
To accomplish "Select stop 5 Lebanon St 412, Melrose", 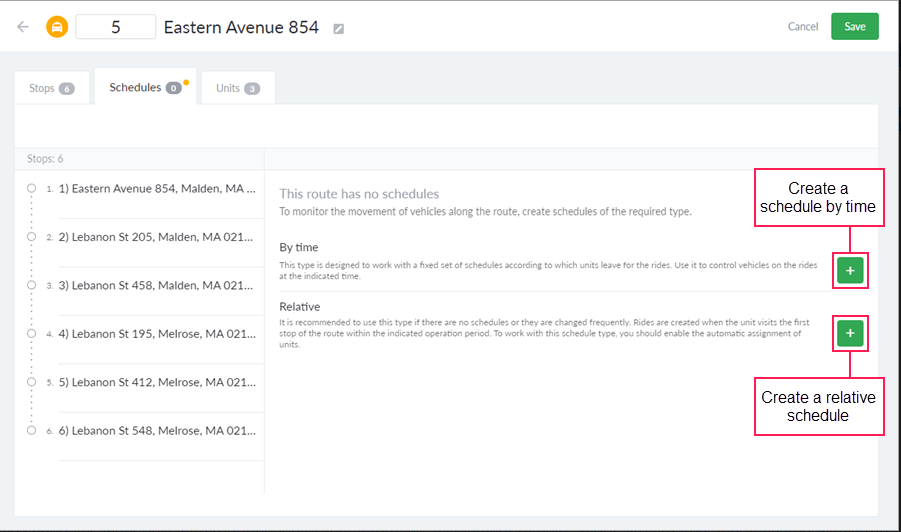I will 157,382.
